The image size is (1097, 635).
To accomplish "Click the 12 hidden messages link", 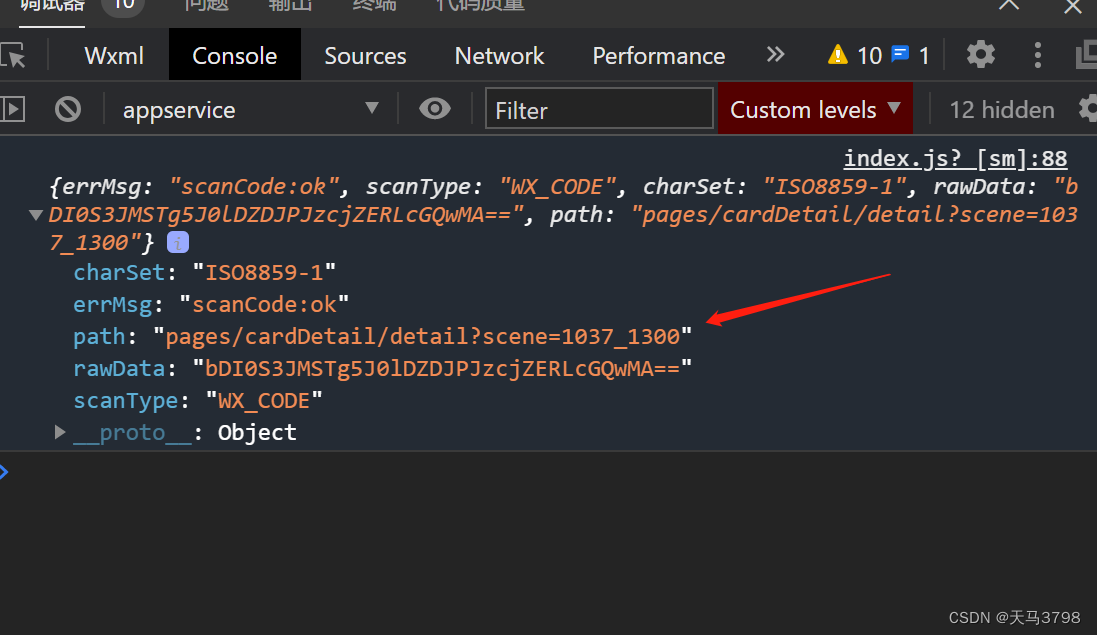I will [1001, 109].
